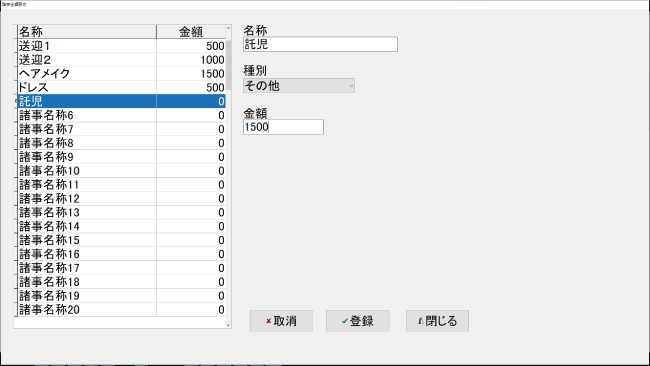Select the 諸事名称15 row
This screenshot has width=650, height=366.
tap(121, 240)
